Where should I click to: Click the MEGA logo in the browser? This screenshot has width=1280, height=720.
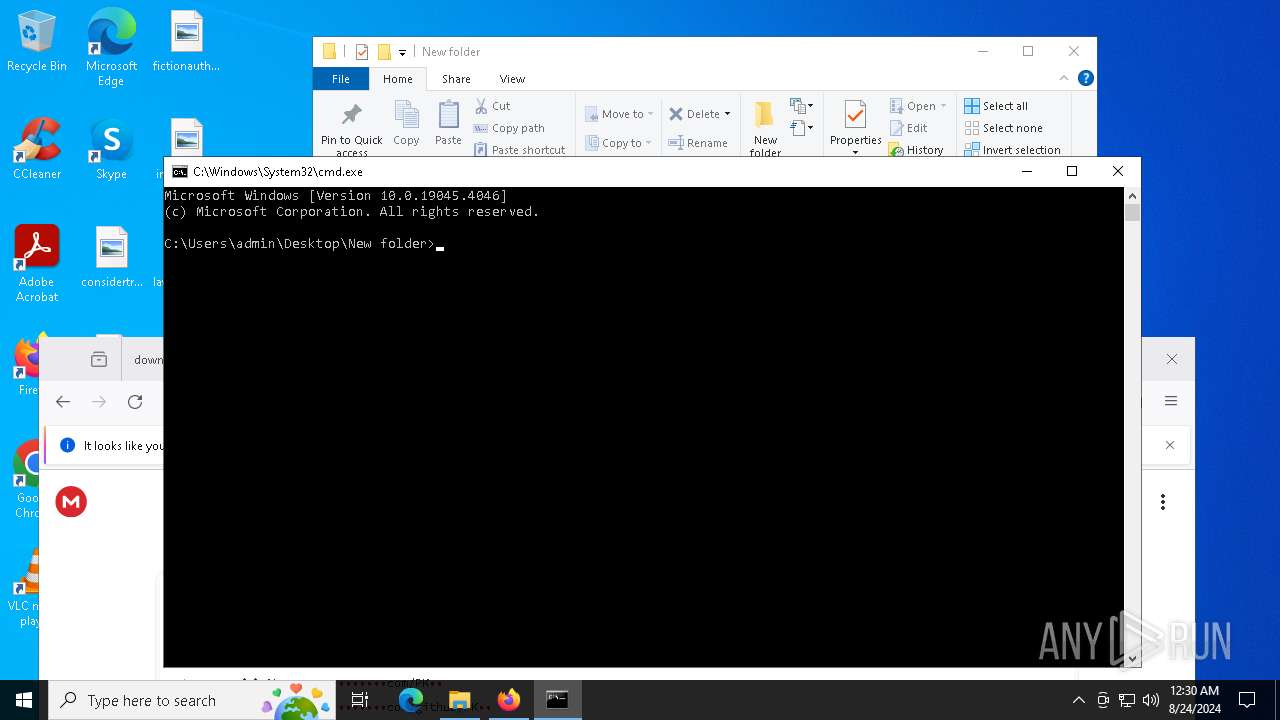tap(71, 502)
